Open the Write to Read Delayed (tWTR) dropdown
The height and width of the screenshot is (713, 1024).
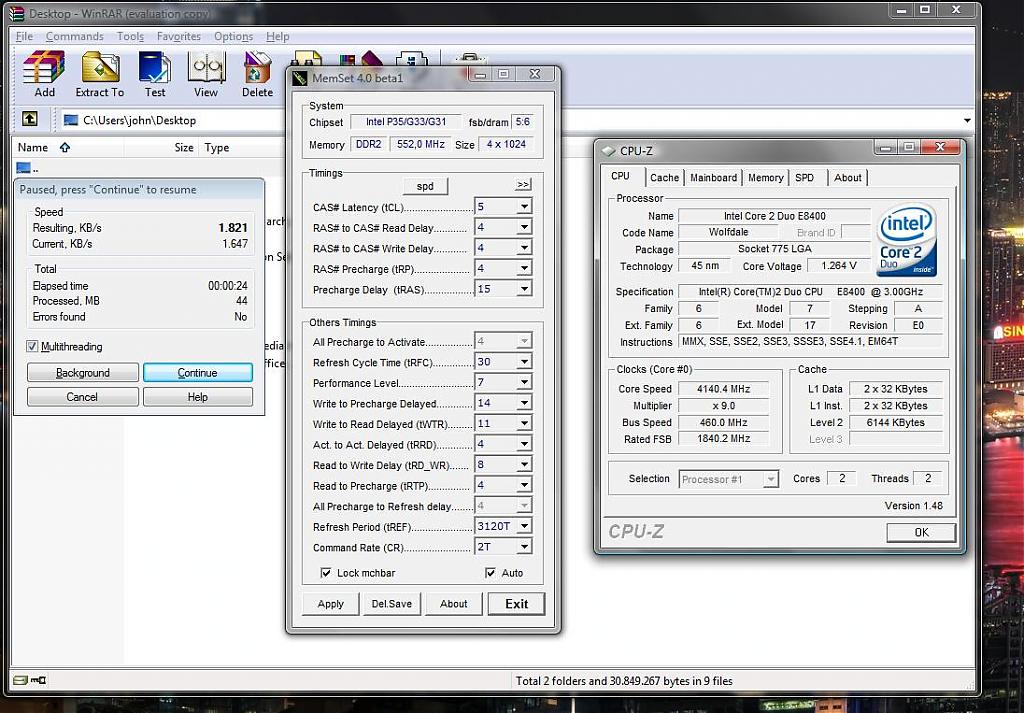(x=524, y=424)
